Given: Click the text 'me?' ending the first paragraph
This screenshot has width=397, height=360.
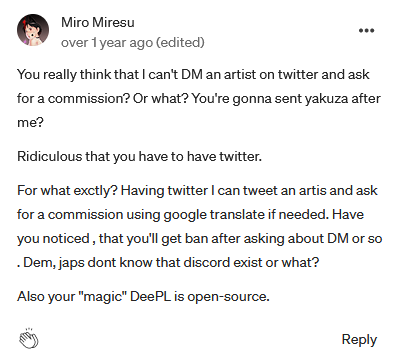Looking at the screenshot, I should [x=30, y=123].
